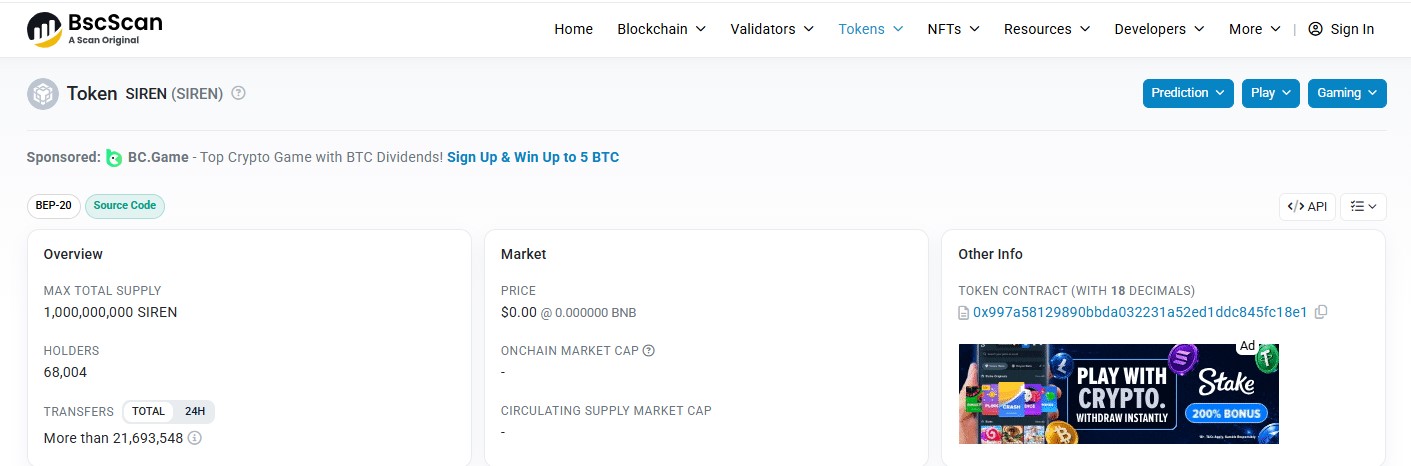
Task: Click the BscScan logo
Action: click(94, 28)
